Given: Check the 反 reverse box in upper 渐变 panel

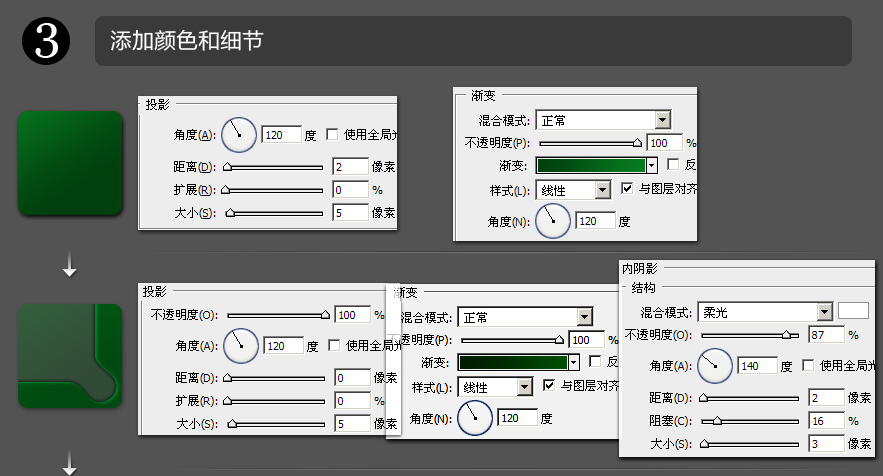Looking at the screenshot, I should point(673,164).
